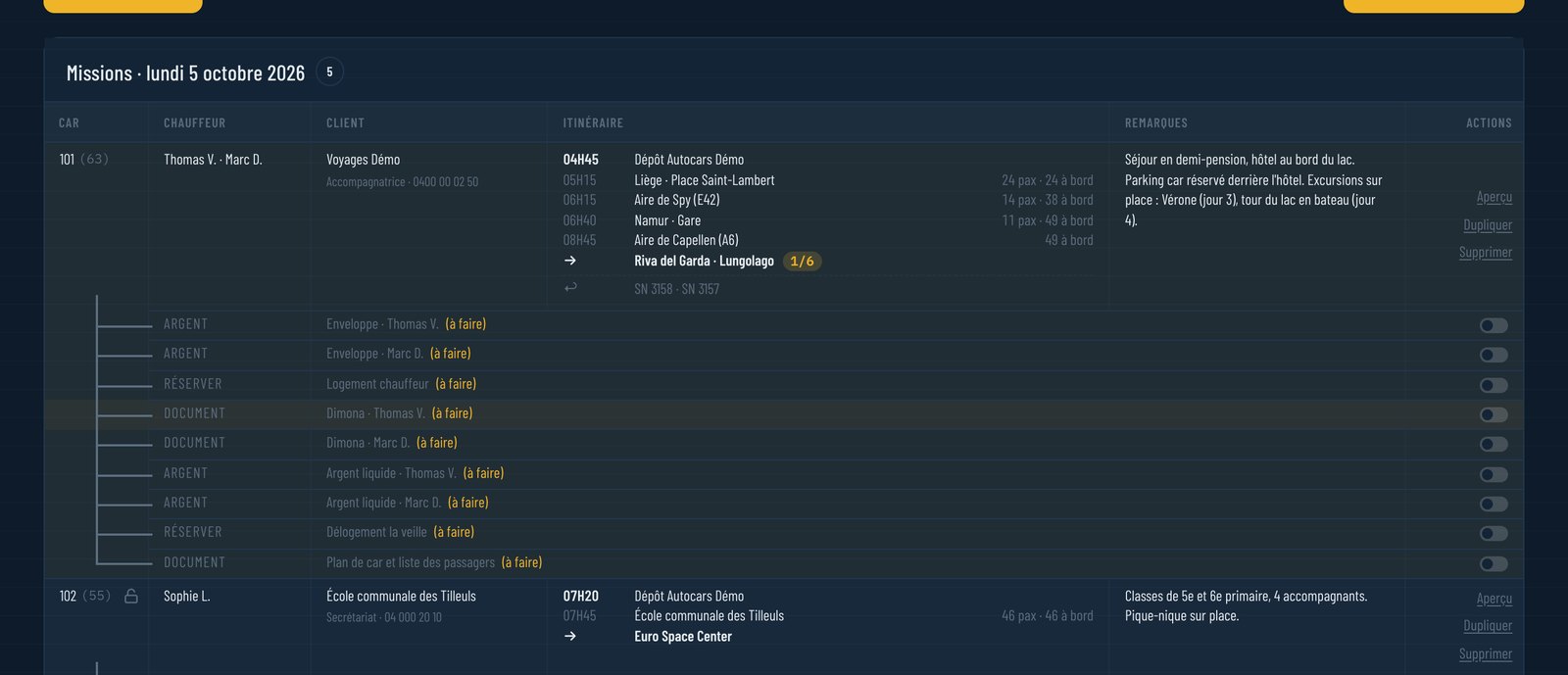The width and height of the screenshot is (1568, 675).
Task: Click the 07H20 departure time
Action: [580, 596]
